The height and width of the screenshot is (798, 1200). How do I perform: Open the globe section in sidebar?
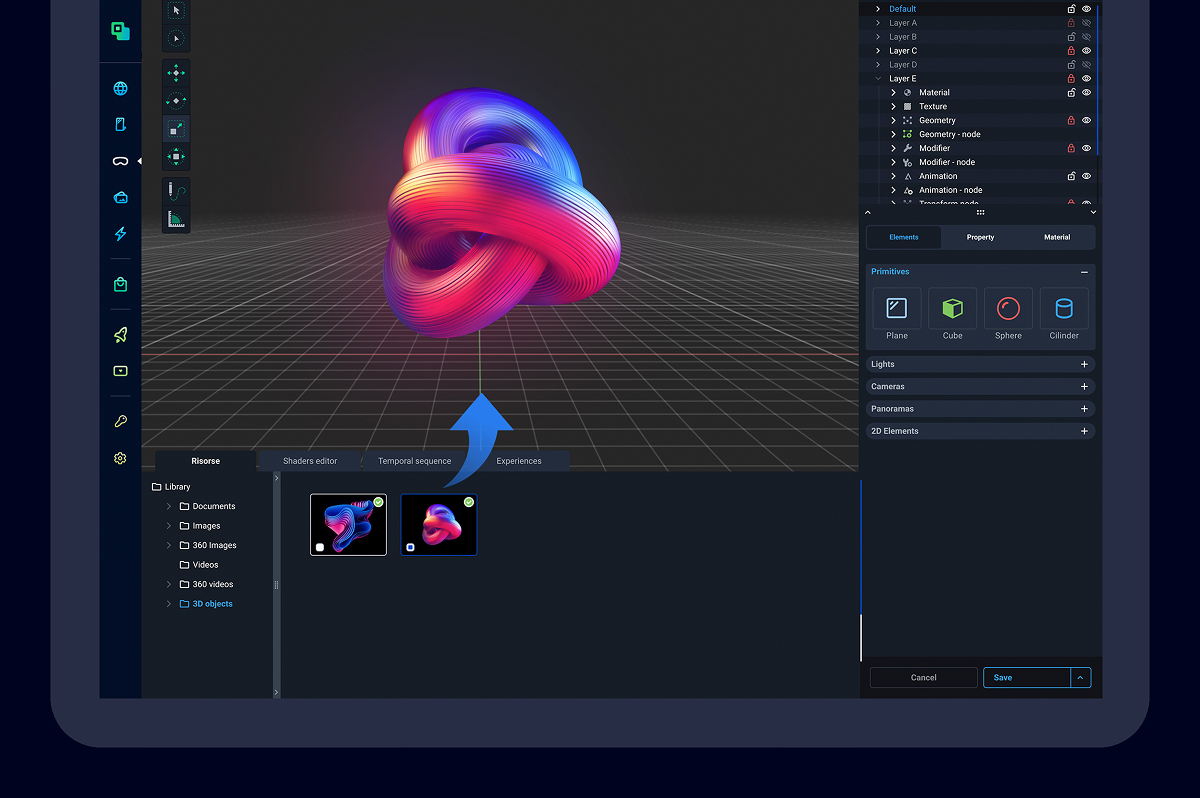[x=120, y=88]
